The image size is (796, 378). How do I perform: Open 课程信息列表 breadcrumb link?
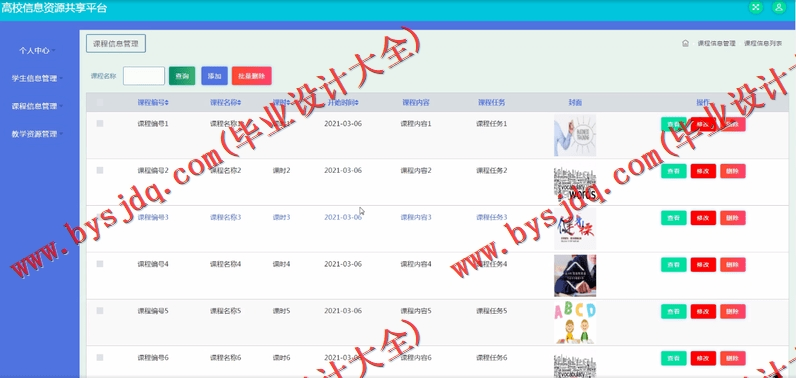[x=763, y=44]
